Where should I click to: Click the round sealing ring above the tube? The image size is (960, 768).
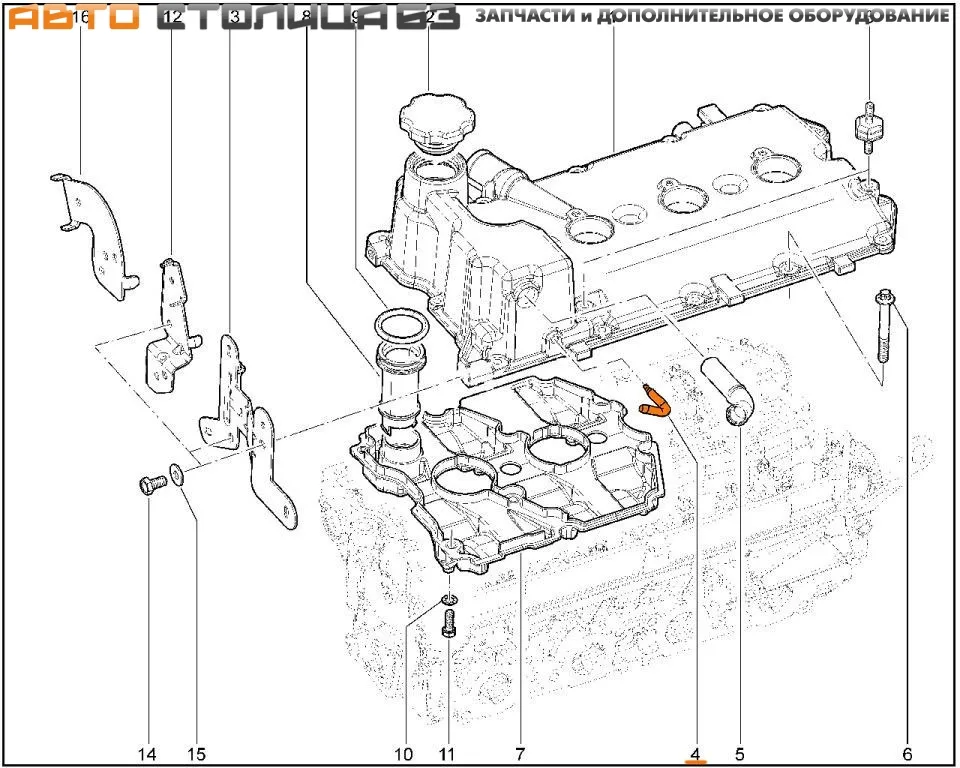click(x=399, y=327)
